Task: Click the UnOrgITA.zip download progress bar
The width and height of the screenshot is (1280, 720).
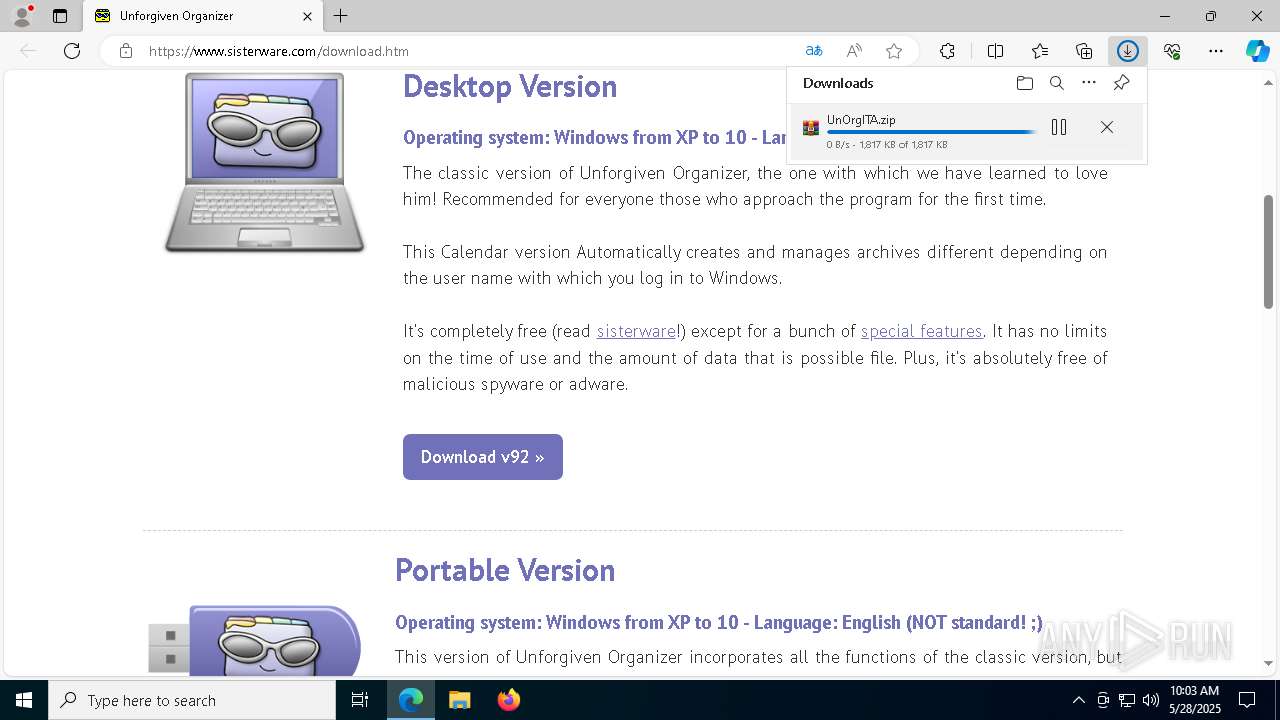Action: 931,132
